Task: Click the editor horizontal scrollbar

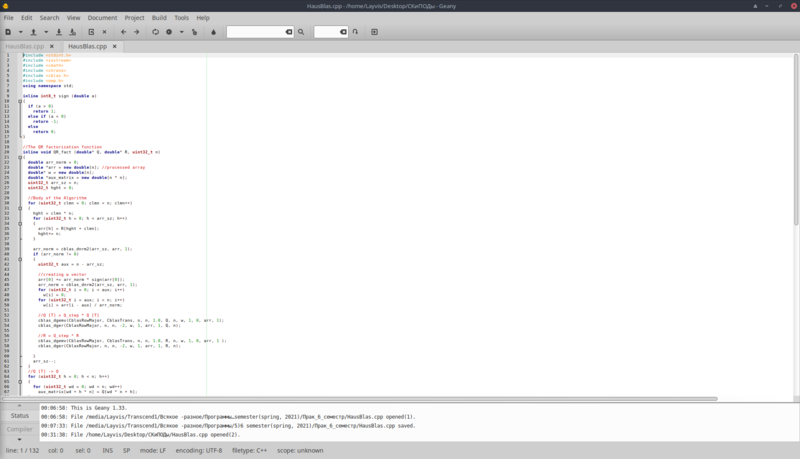Action: pos(360,398)
